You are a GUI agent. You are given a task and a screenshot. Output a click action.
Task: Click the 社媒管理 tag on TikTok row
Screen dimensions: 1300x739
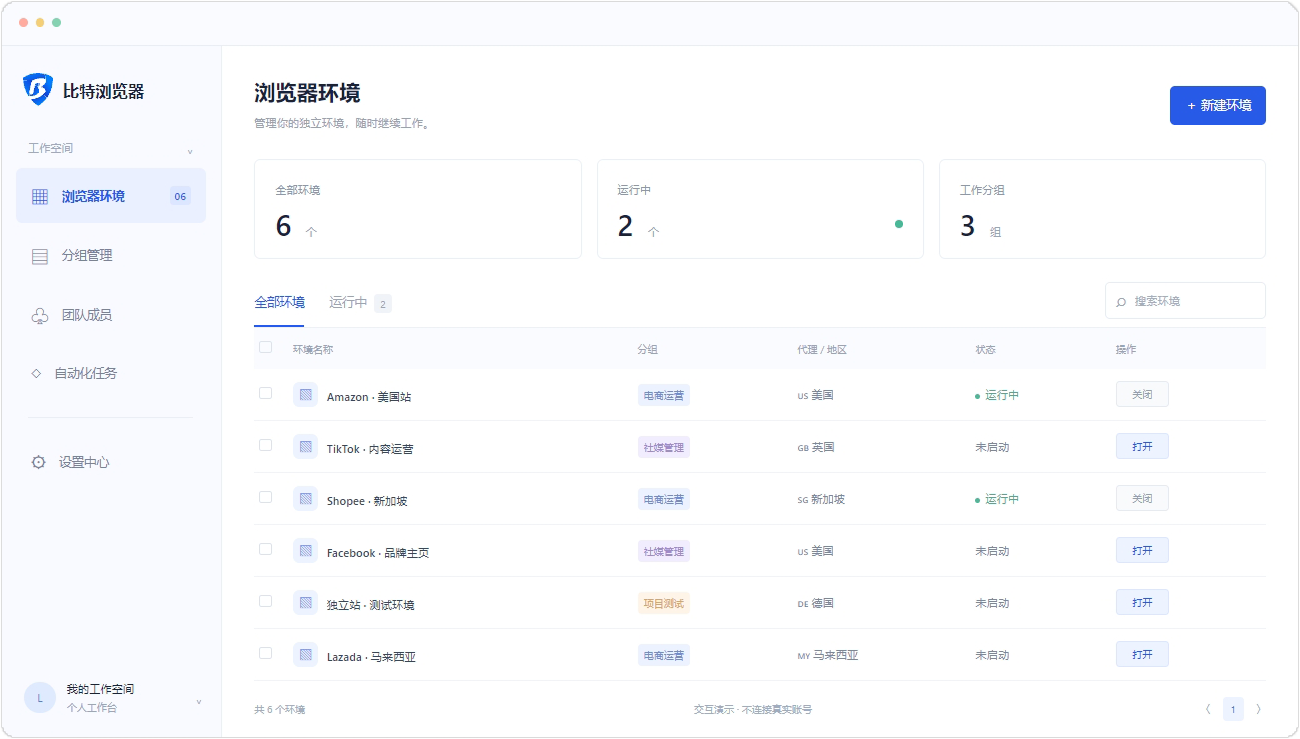664,447
